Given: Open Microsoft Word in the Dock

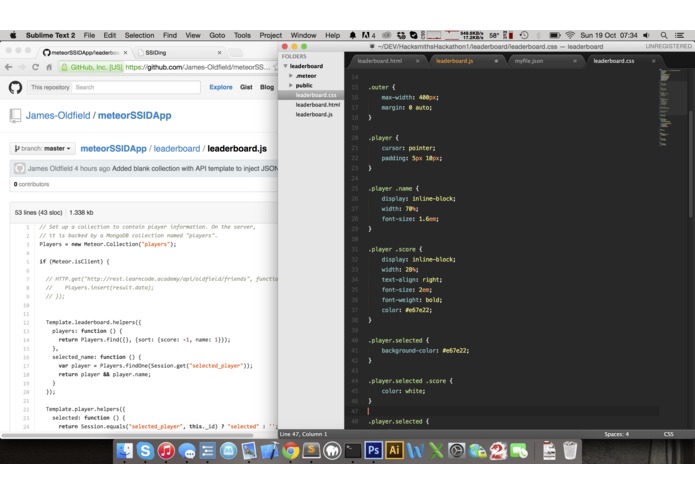Looking at the screenshot, I should point(415,451).
